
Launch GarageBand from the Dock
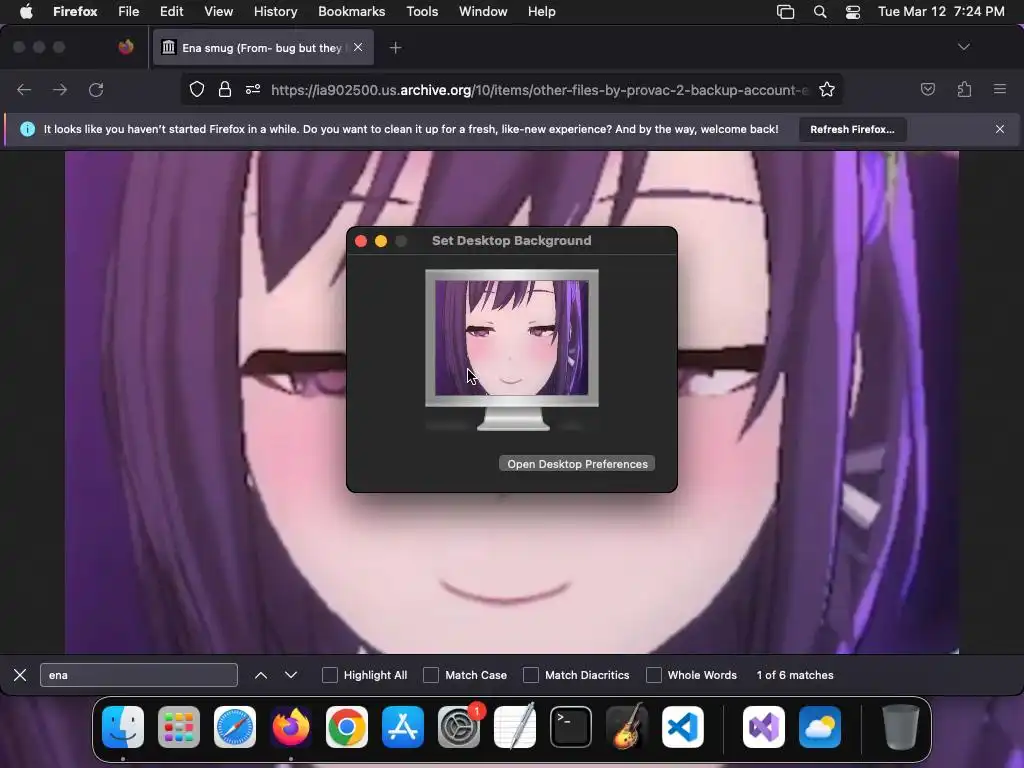(x=627, y=727)
